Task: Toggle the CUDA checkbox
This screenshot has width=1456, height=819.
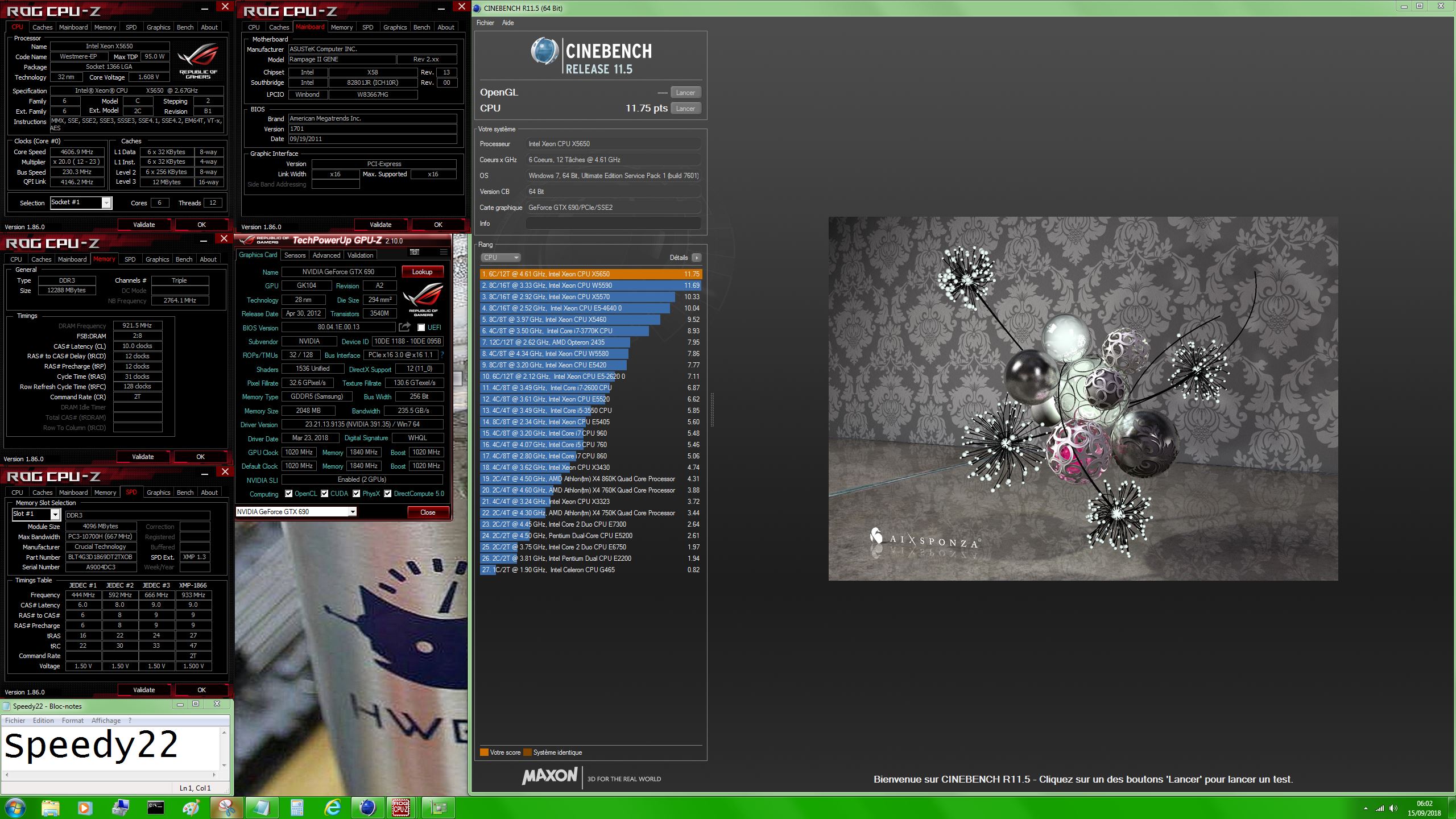Action: click(x=325, y=494)
